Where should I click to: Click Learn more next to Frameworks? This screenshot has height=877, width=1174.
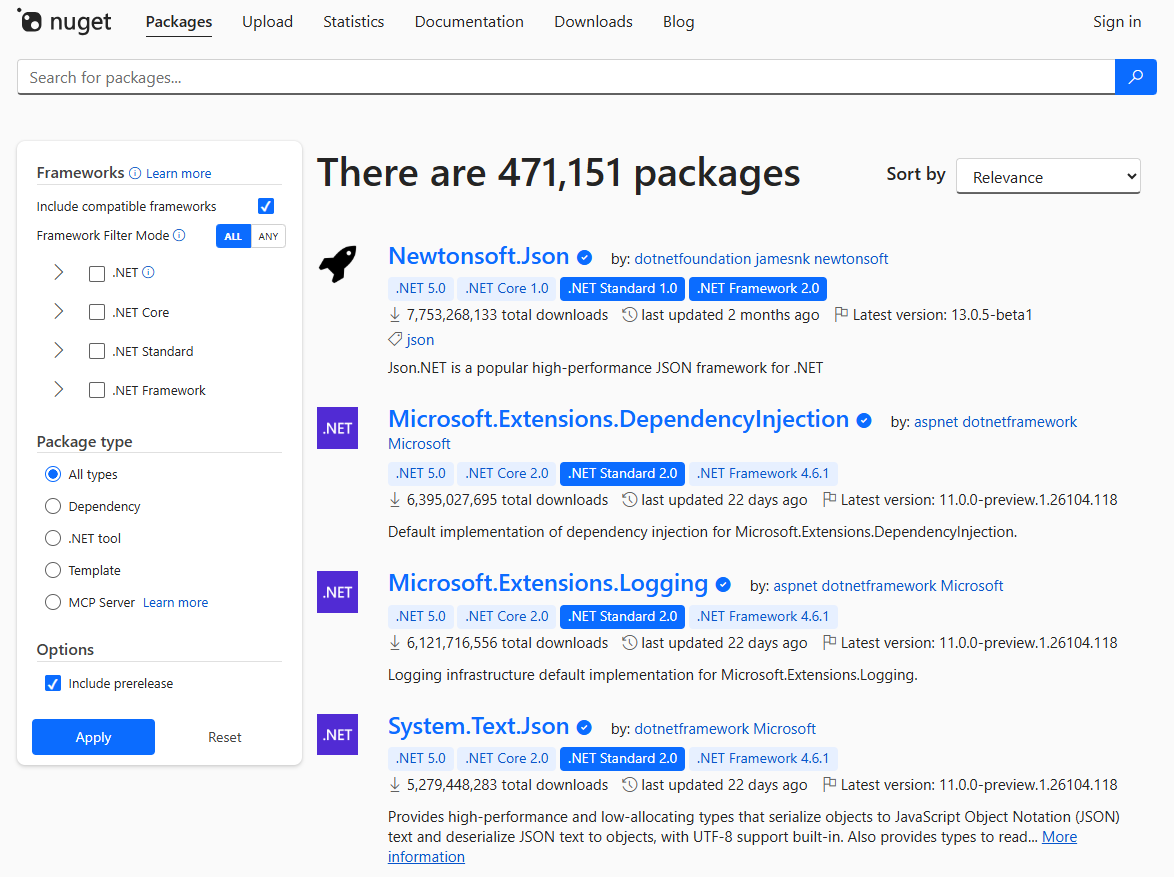coord(178,173)
